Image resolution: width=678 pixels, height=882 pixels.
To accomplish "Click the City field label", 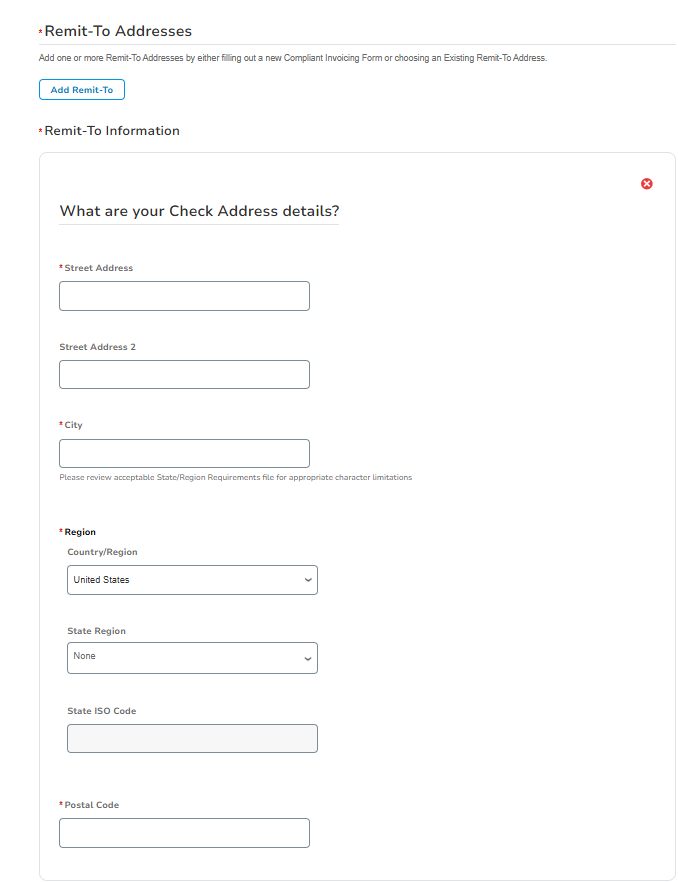I will coord(73,425).
